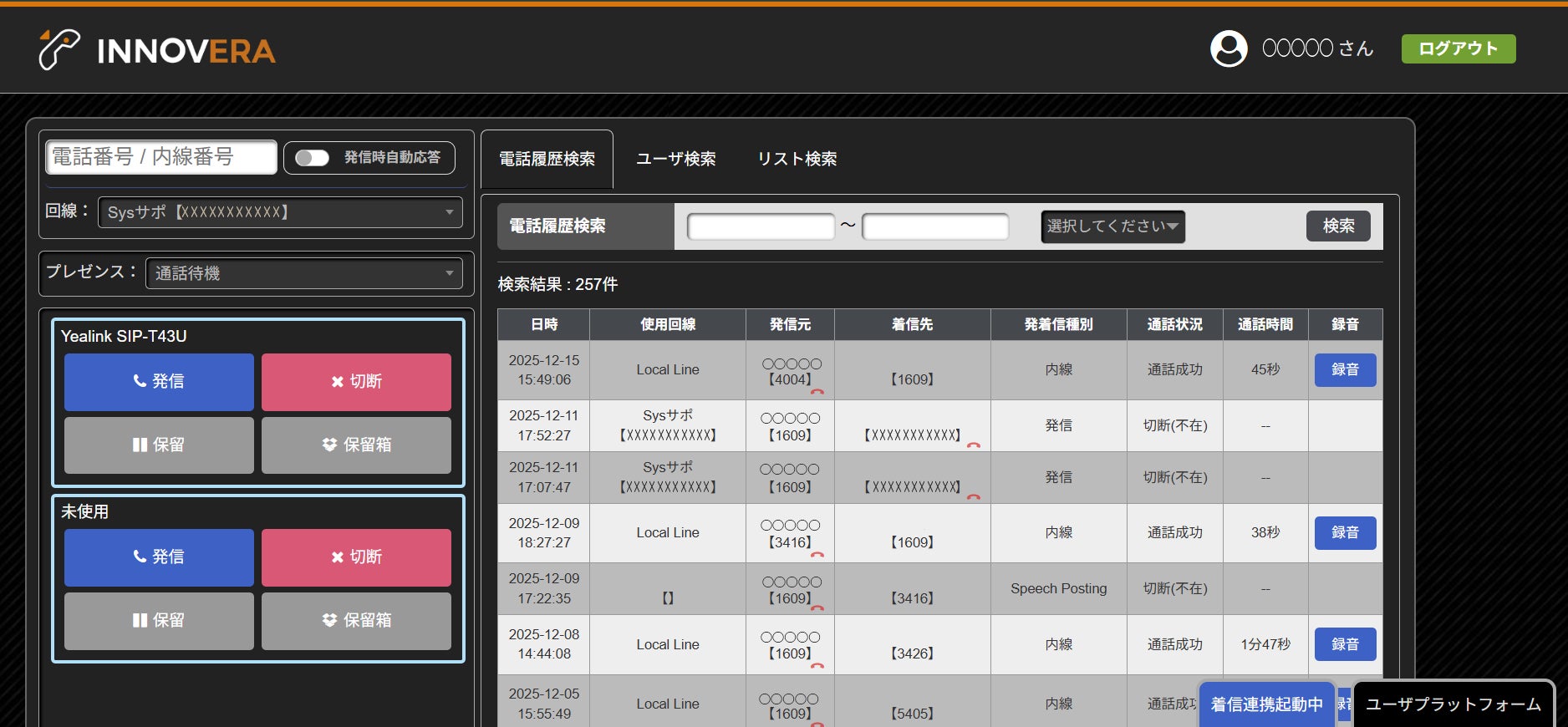Open 保留箱 hold box on Yealink phone

tap(356, 445)
